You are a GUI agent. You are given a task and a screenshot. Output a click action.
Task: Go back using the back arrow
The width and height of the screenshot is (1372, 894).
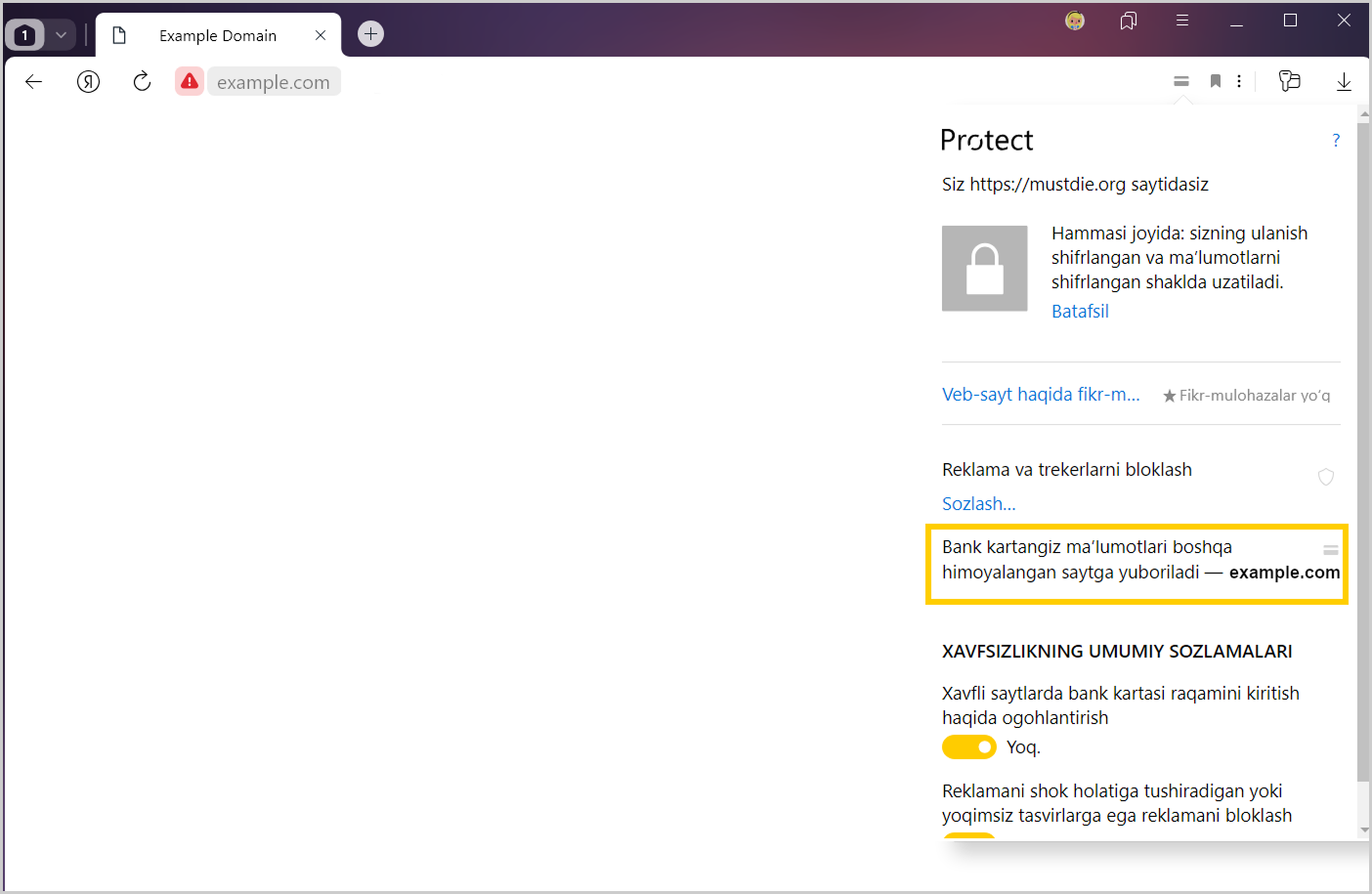pyautogui.click(x=34, y=82)
